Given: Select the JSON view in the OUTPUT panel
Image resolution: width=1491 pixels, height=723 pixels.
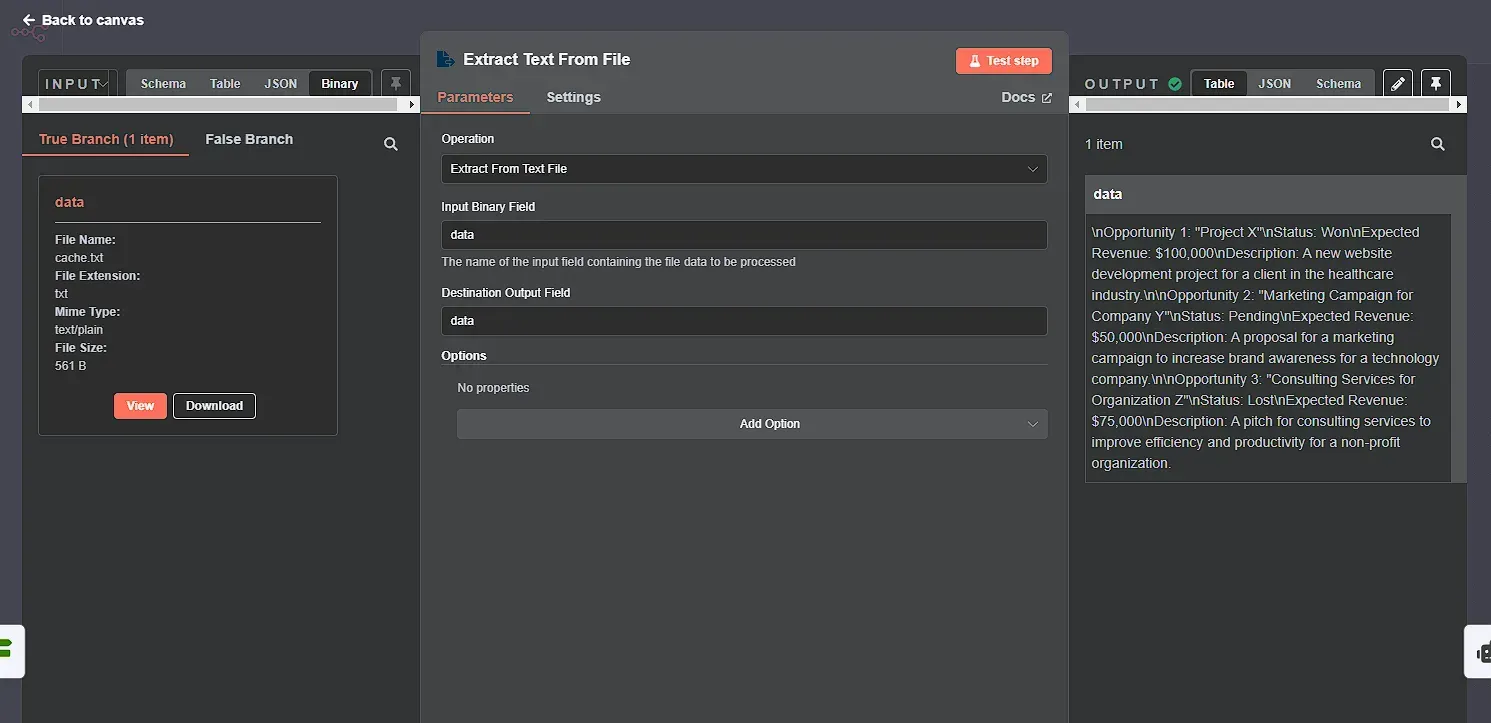Looking at the screenshot, I should pos(1274,83).
